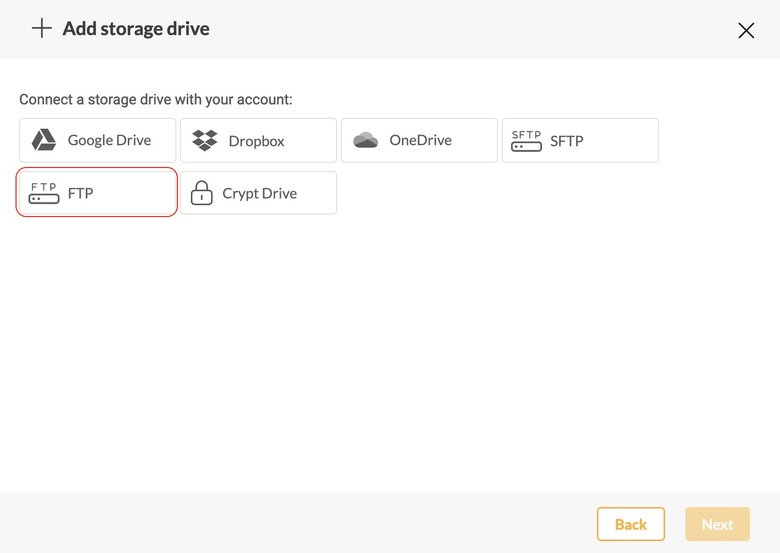The height and width of the screenshot is (553, 780).
Task: Click the empty area below drive options
Action: (390, 350)
